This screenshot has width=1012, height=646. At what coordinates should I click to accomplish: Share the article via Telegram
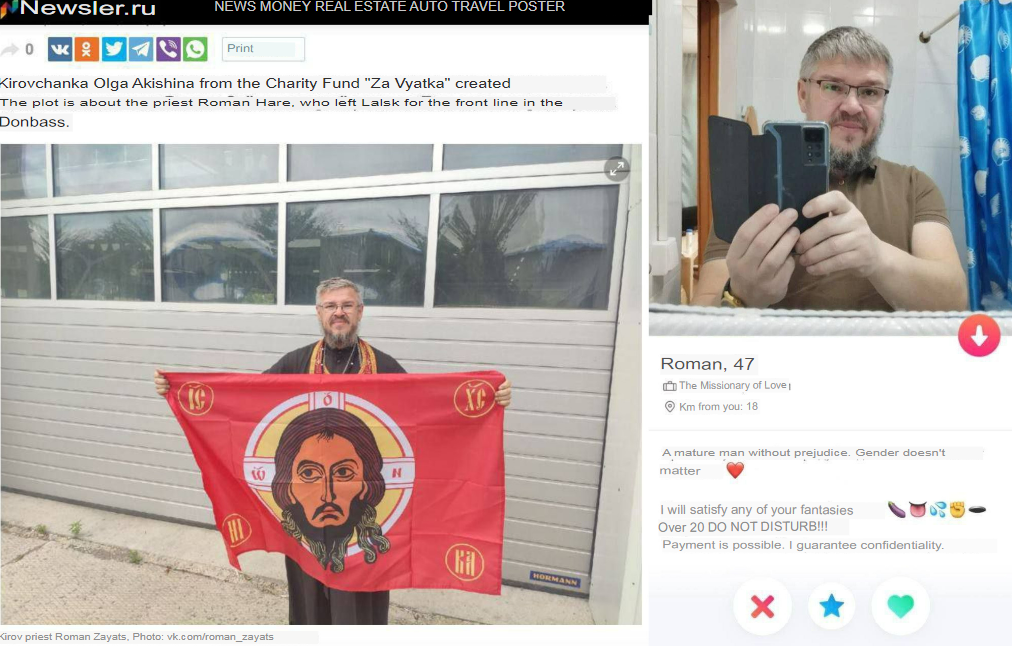pos(141,49)
